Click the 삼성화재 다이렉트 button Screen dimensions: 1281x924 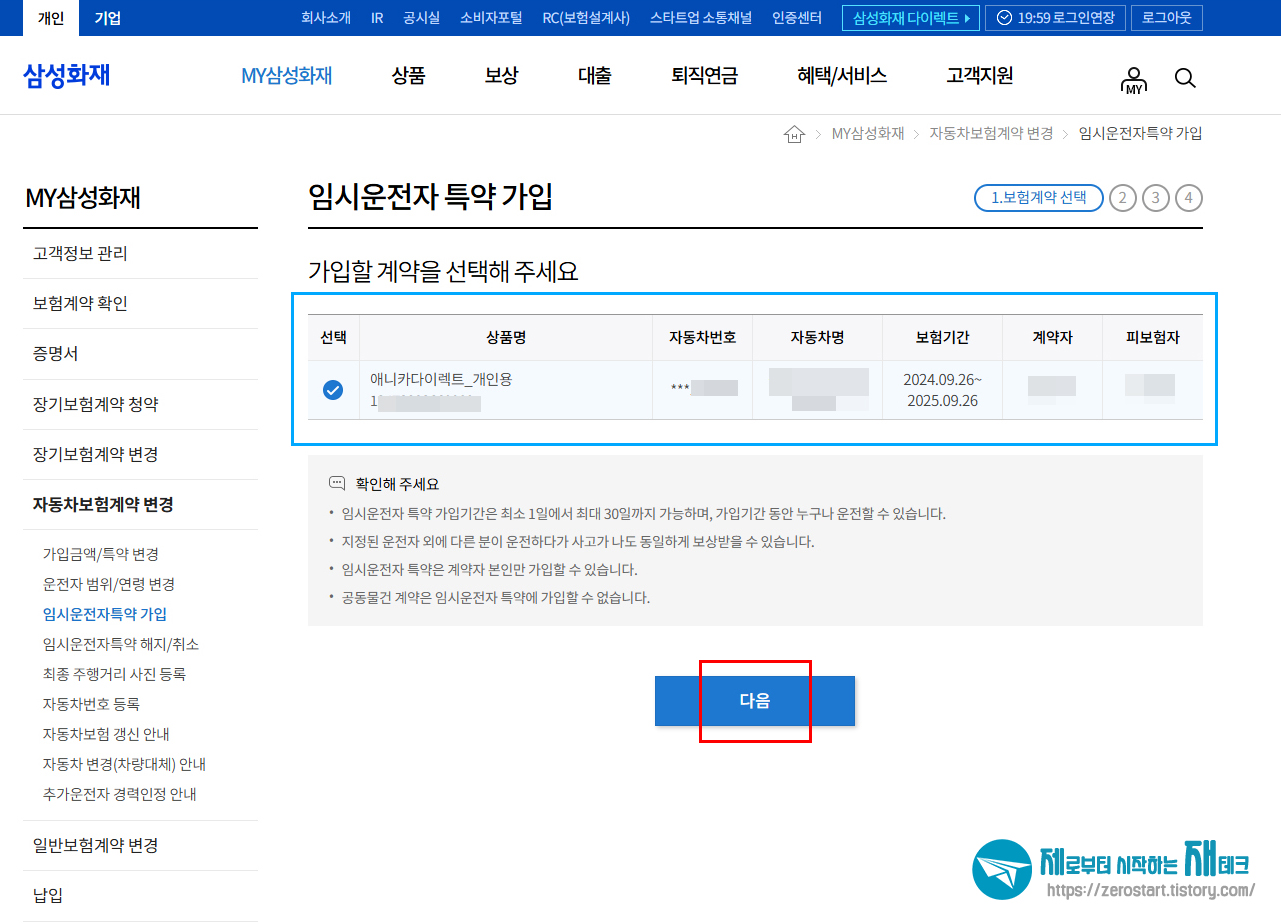[910, 18]
